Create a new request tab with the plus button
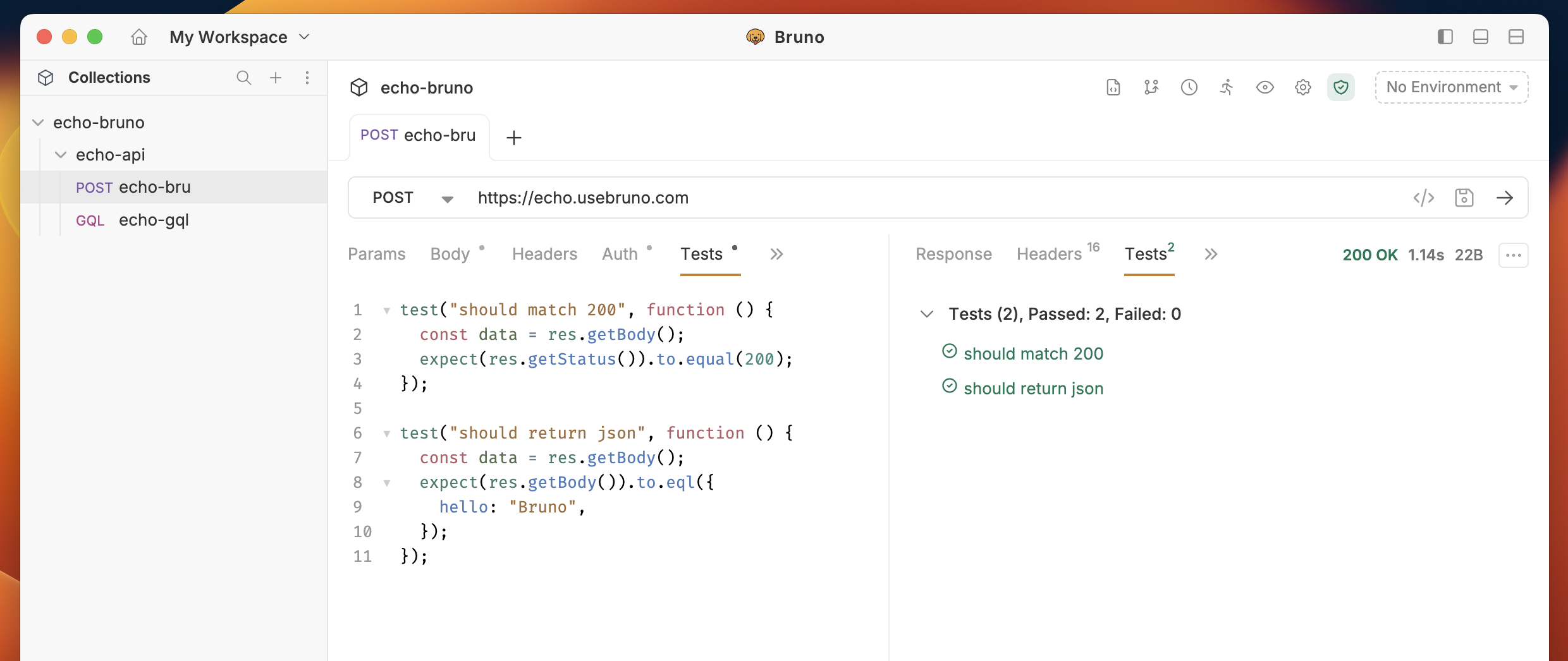 pos(513,137)
